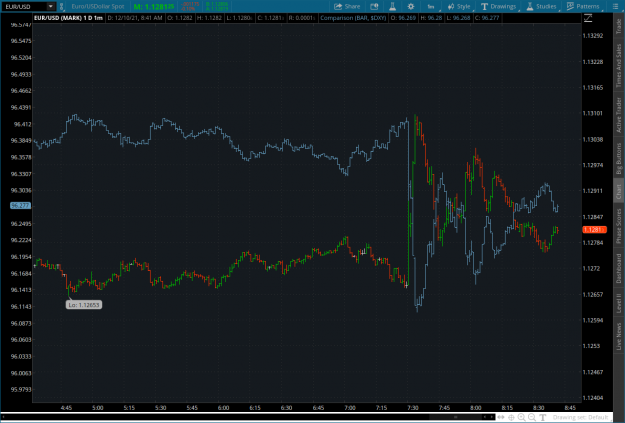Image resolution: width=625 pixels, height=423 pixels.
Task: Open the Active Trader side tab
Action: tap(619, 115)
